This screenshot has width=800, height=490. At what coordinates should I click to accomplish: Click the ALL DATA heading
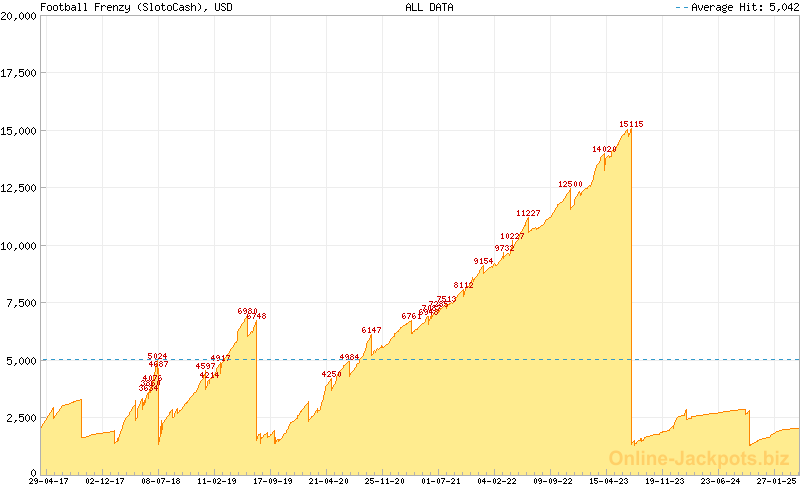point(428,7)
